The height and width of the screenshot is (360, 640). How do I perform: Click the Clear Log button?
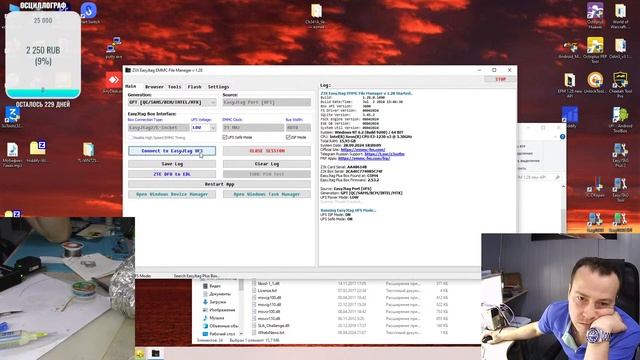point(267,164)
